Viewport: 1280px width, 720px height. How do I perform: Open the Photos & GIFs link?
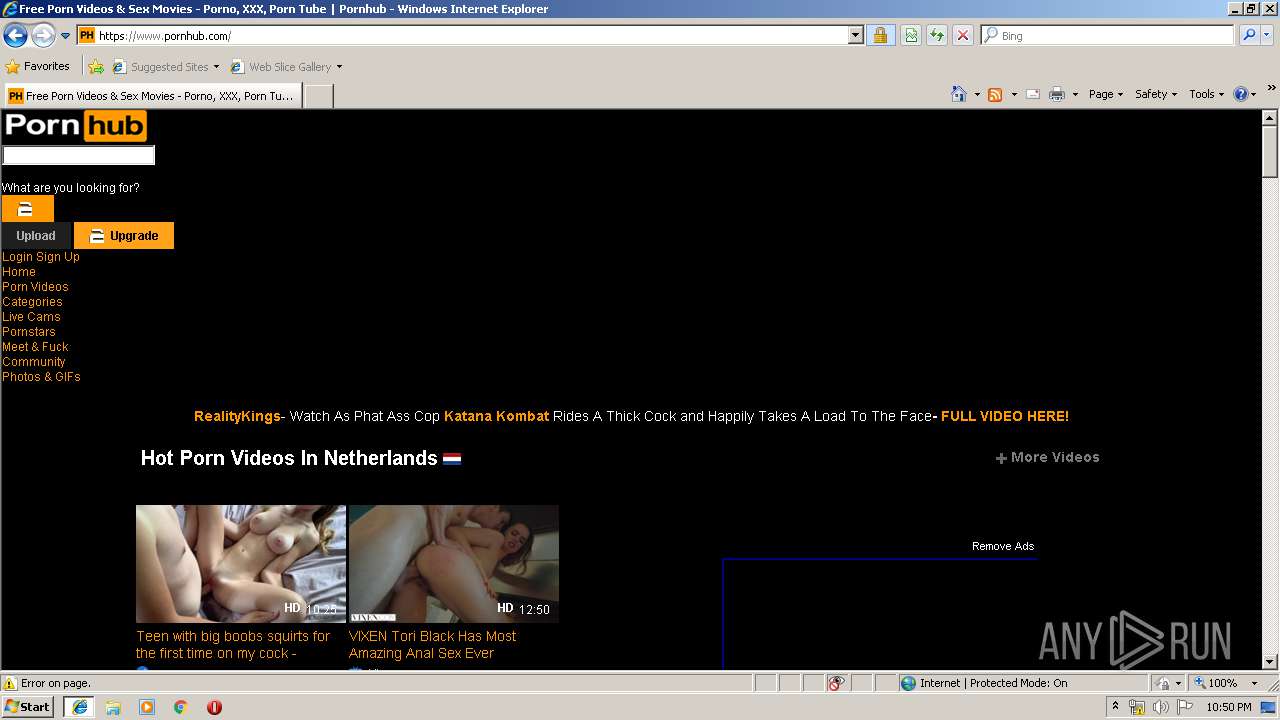(x=41, y=377)
